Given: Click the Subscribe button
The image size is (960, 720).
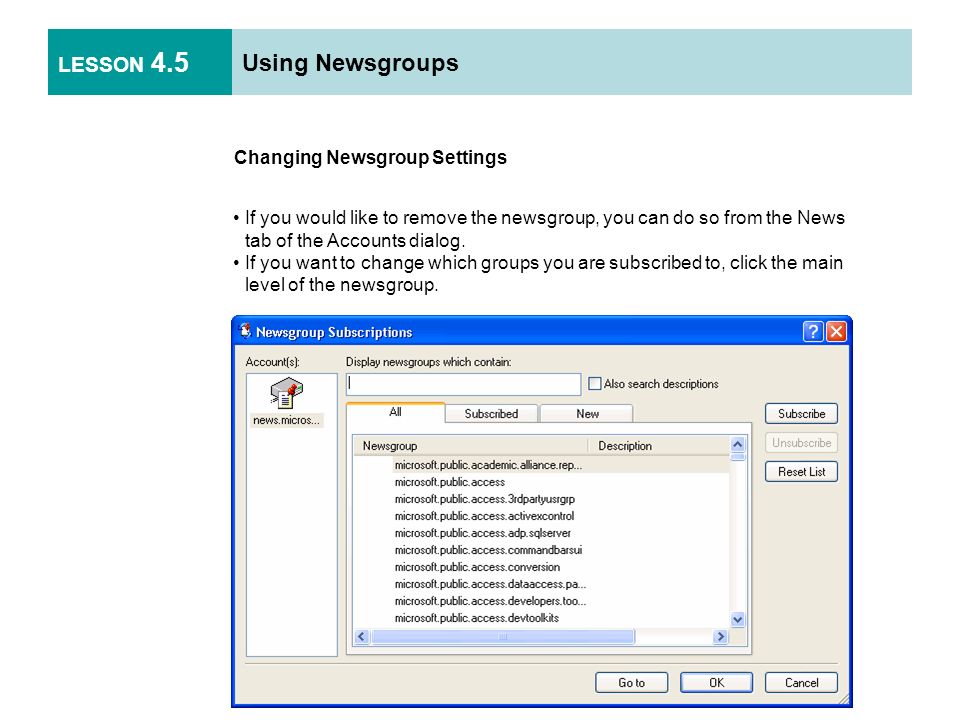Looking at the screenshot, I should pyautogui.click(x=801, y=414).
